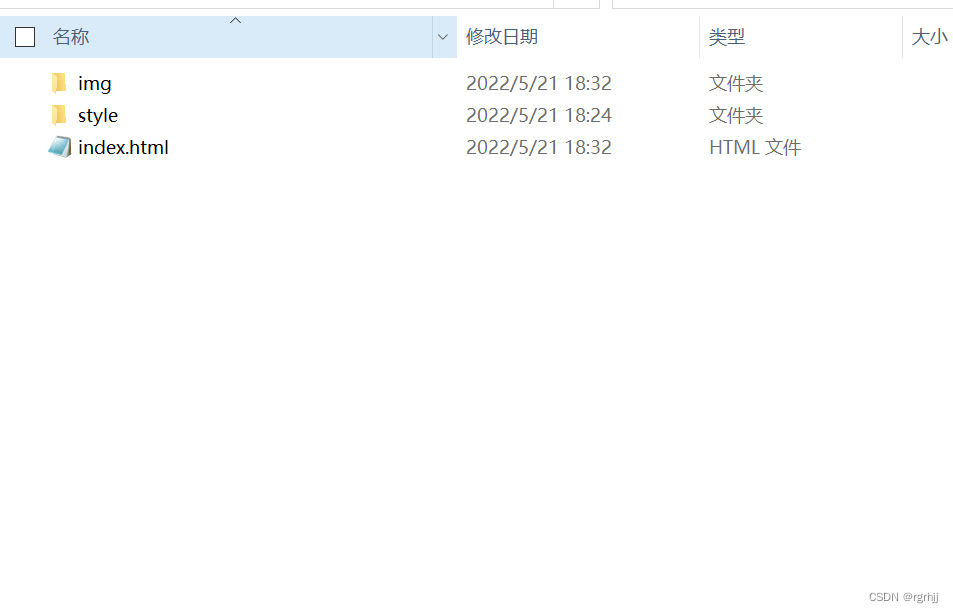Sort by the 名称 column header text

tap(71, 37)
